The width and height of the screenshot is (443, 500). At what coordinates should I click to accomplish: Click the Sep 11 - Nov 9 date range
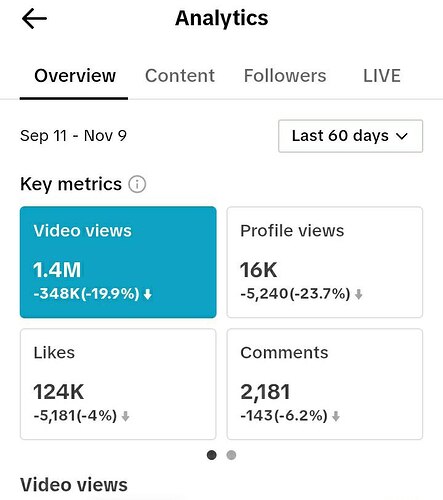click(x=73, y=136)
